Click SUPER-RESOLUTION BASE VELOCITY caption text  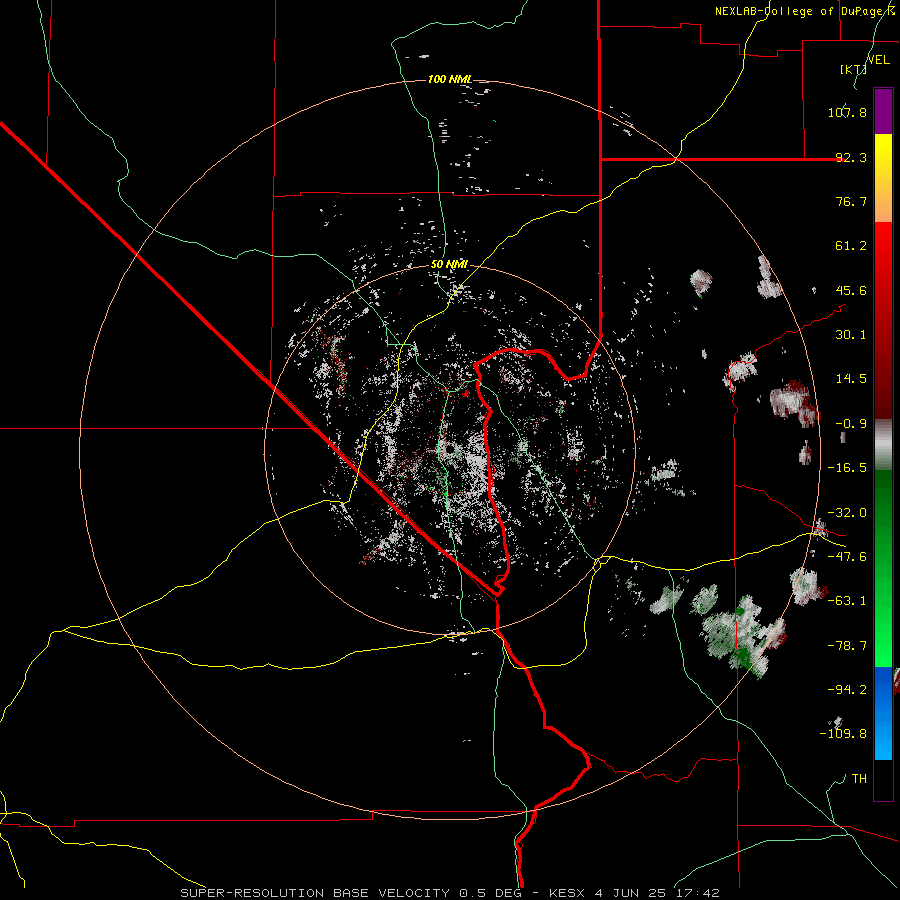click(315, 893)
